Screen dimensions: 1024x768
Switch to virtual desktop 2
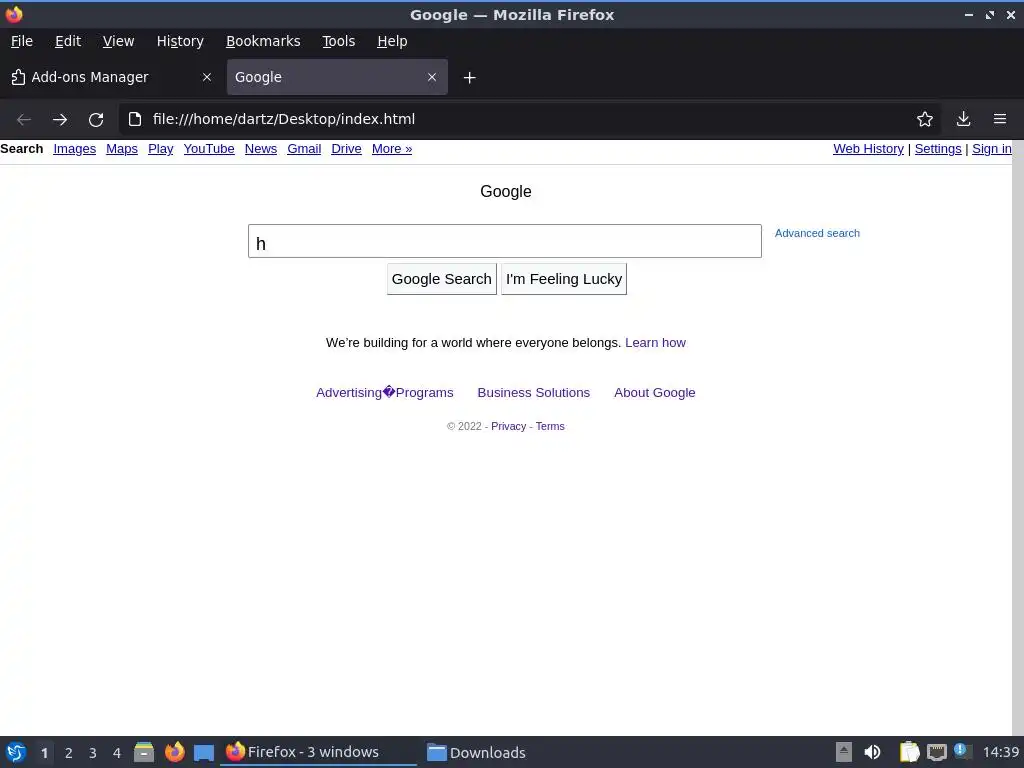tap(69, 753)
